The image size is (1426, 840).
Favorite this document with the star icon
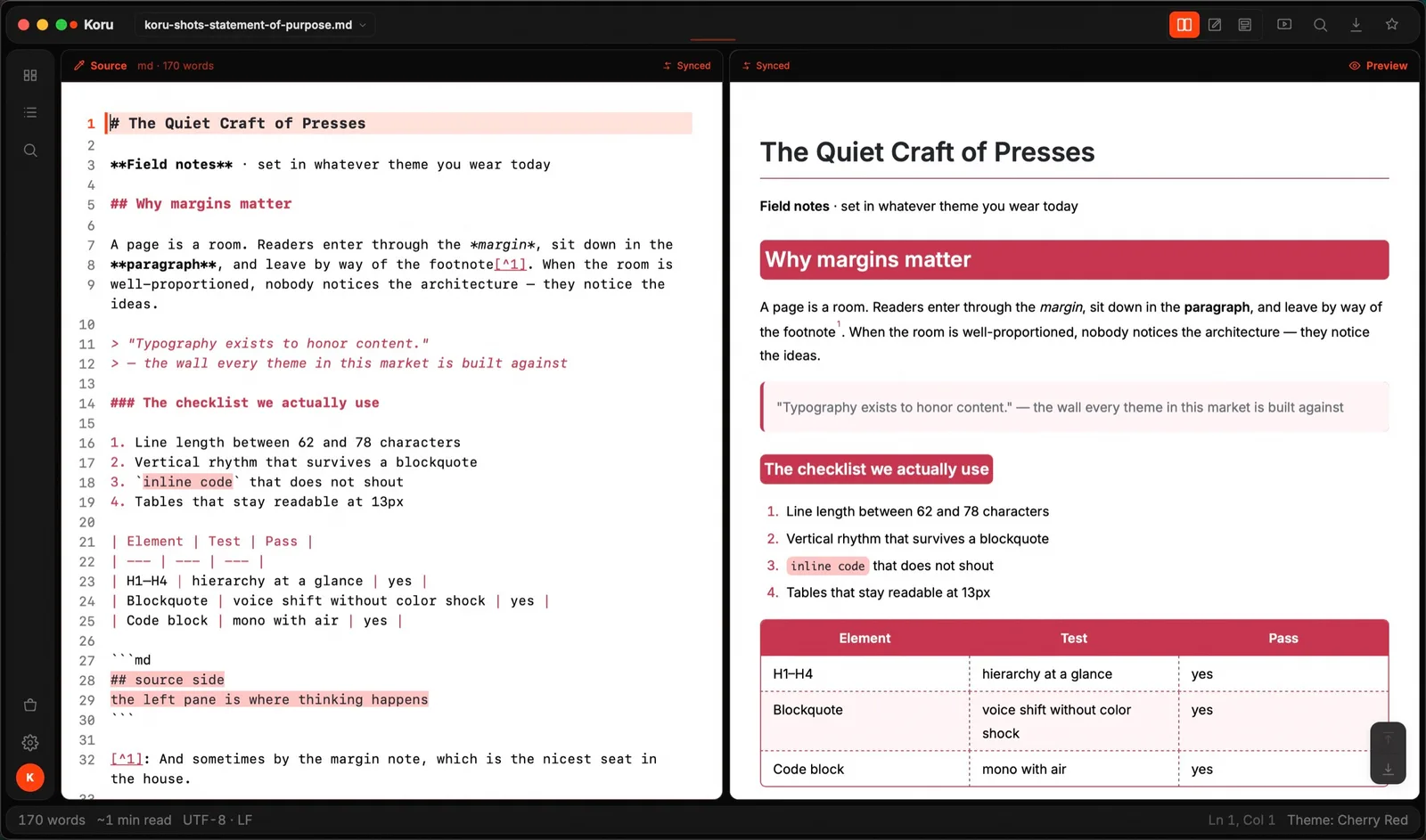pyautogui.click(x=1391, y=25)
